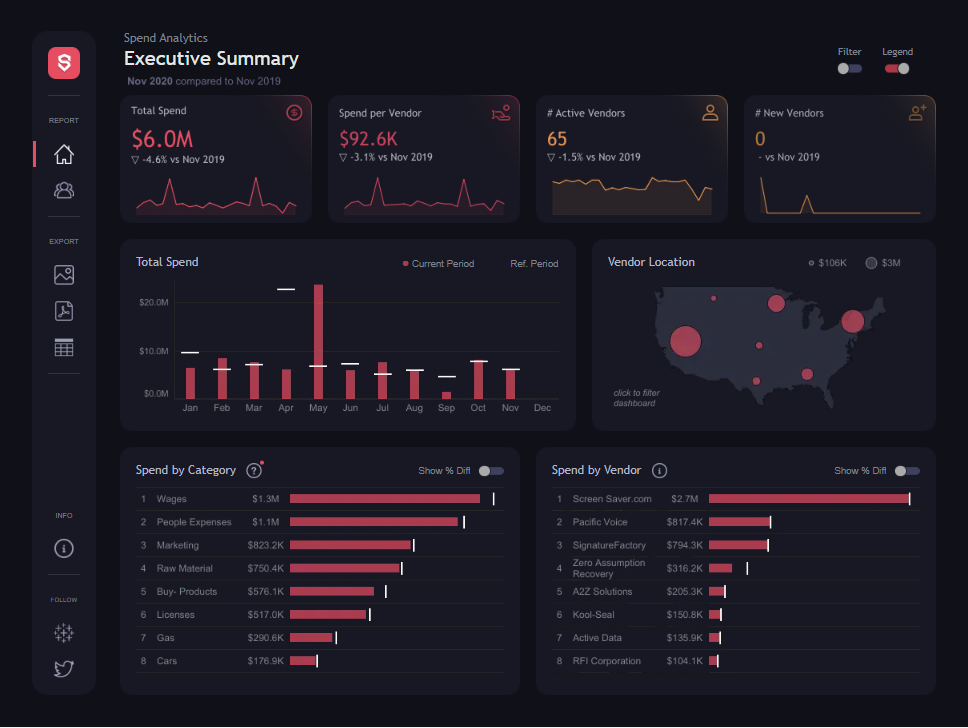Click the large West Coast vendor bubble
The width and height of the screenshot is (968, 728).
tap(686, 341)
